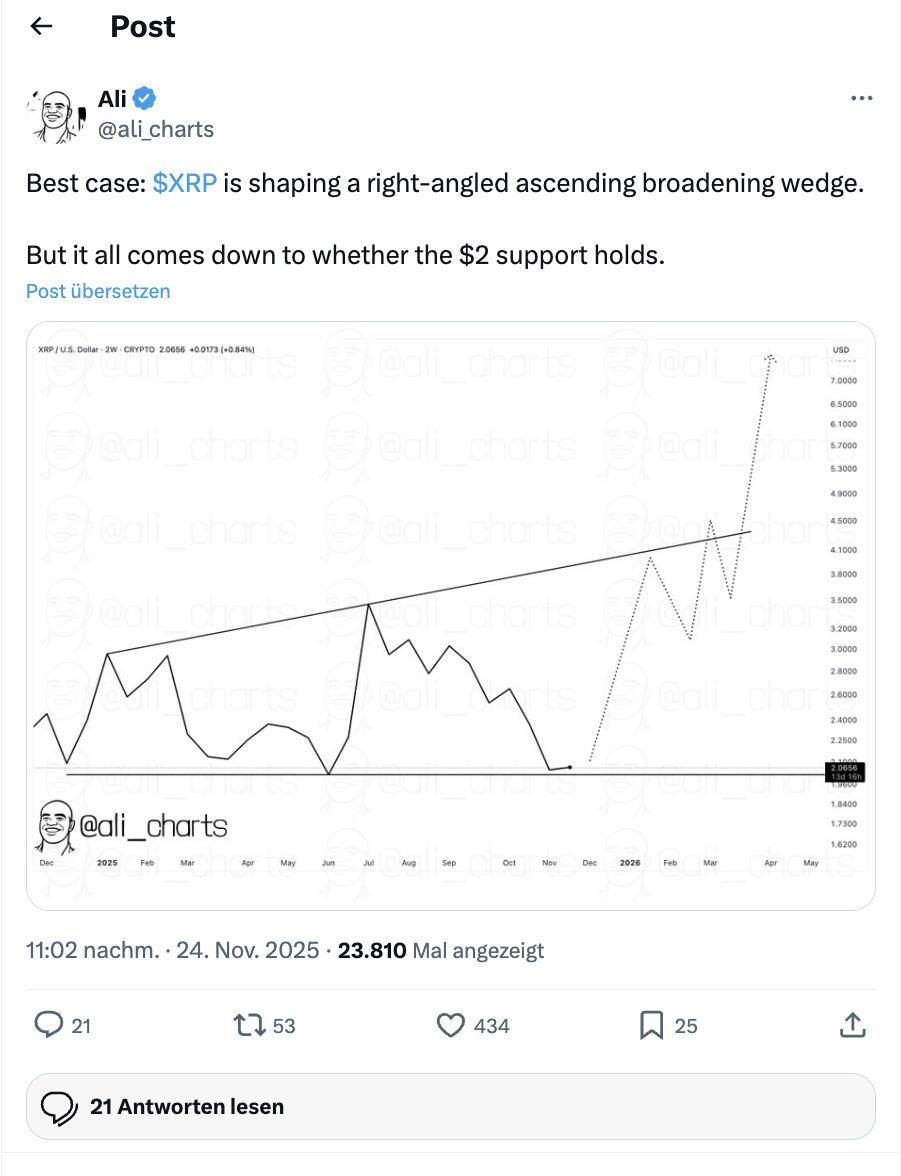The width and height of the screenshot is (901, 1176).
Task: Click the '23.810 Mal angezeigt' view count
Action: click(441, 950)
